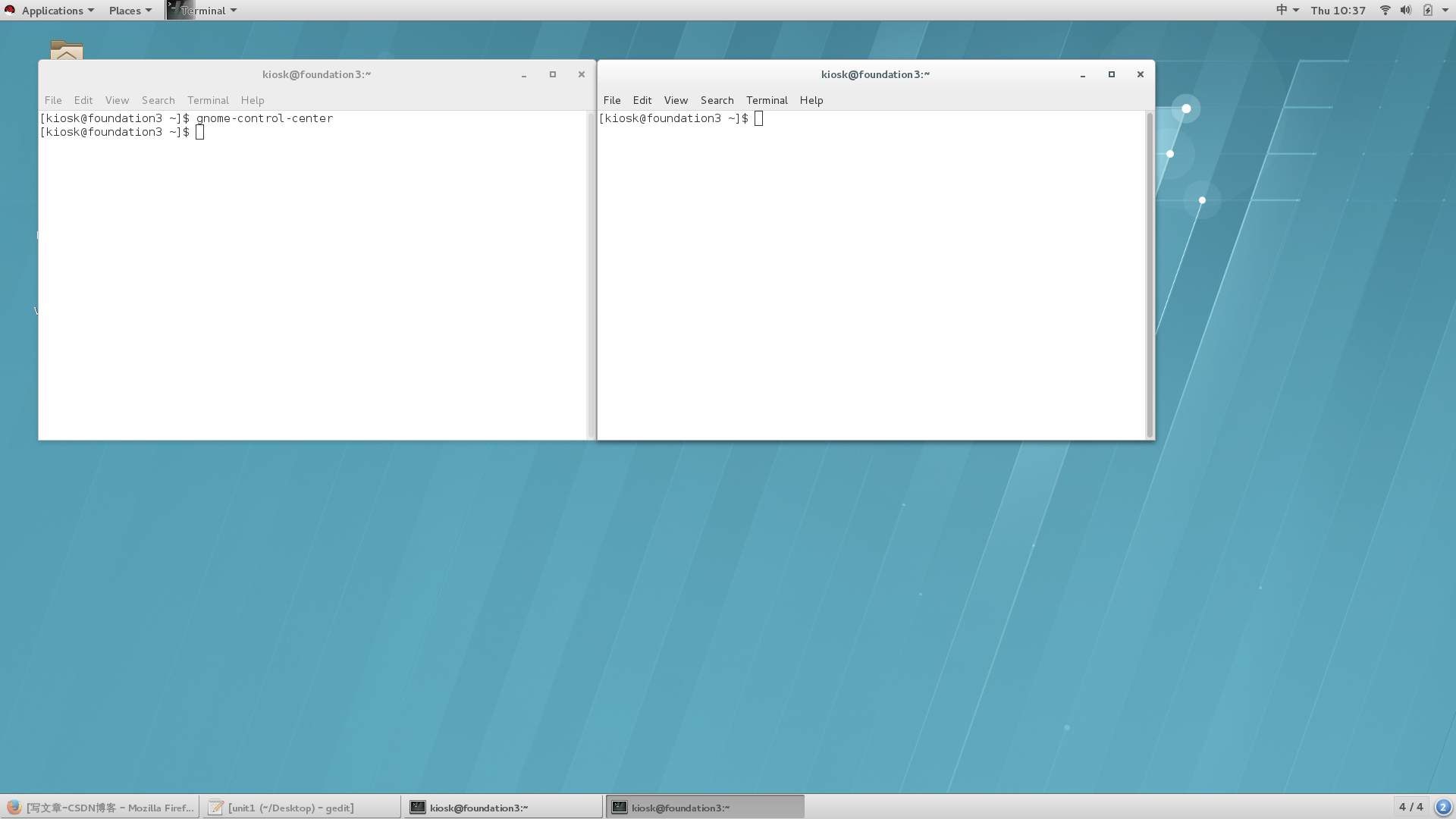Click Red Hat logo on Applications
The width and height of the screenshot is (1456, 819).
point(10,10)
